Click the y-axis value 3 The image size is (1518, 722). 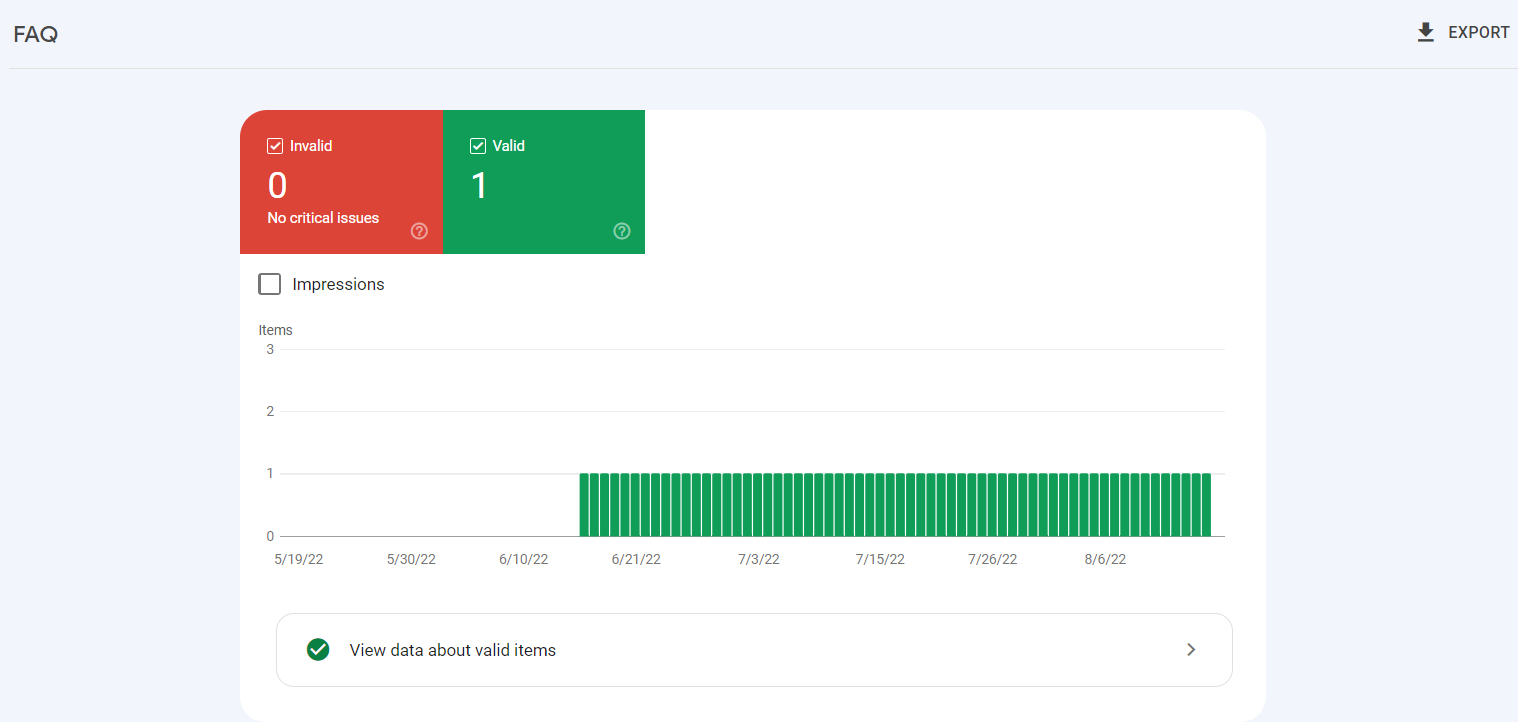click(270, 349)
